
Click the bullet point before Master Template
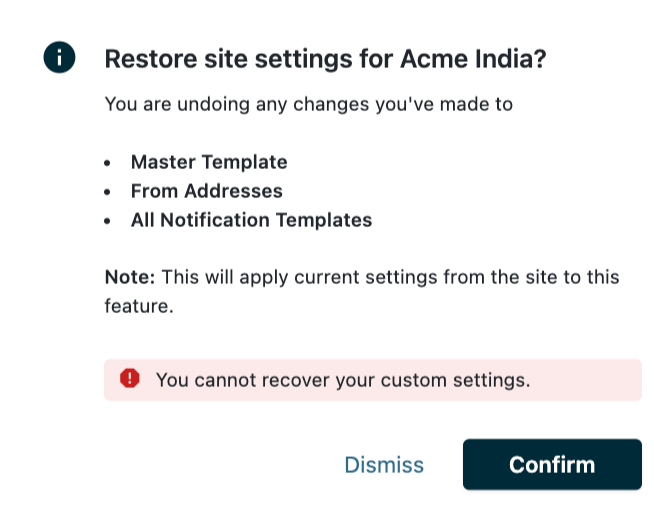(x=108, y=163)
